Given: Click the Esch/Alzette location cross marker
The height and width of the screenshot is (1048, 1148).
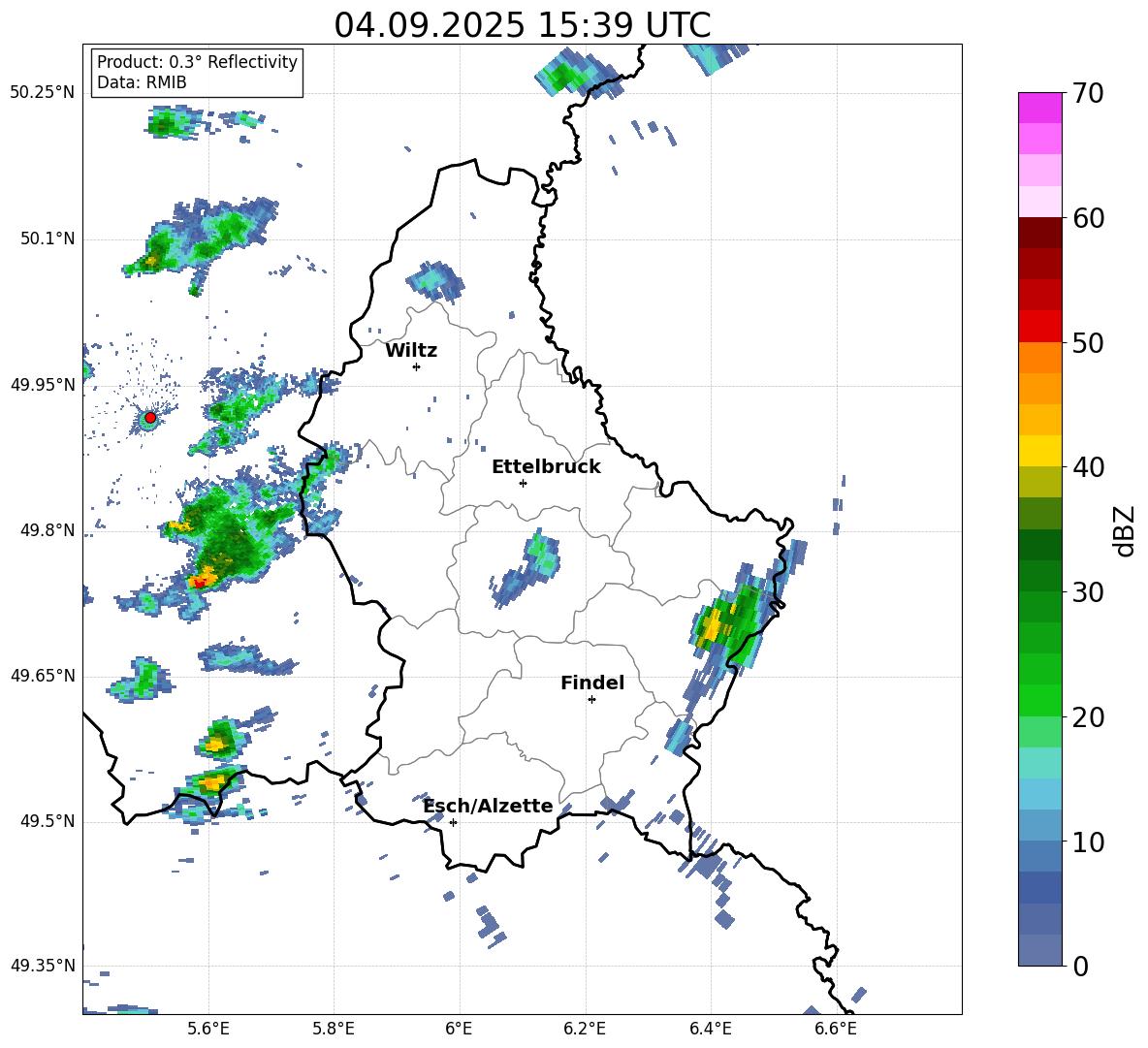Looking at the screenshot, I should (453, 822).
